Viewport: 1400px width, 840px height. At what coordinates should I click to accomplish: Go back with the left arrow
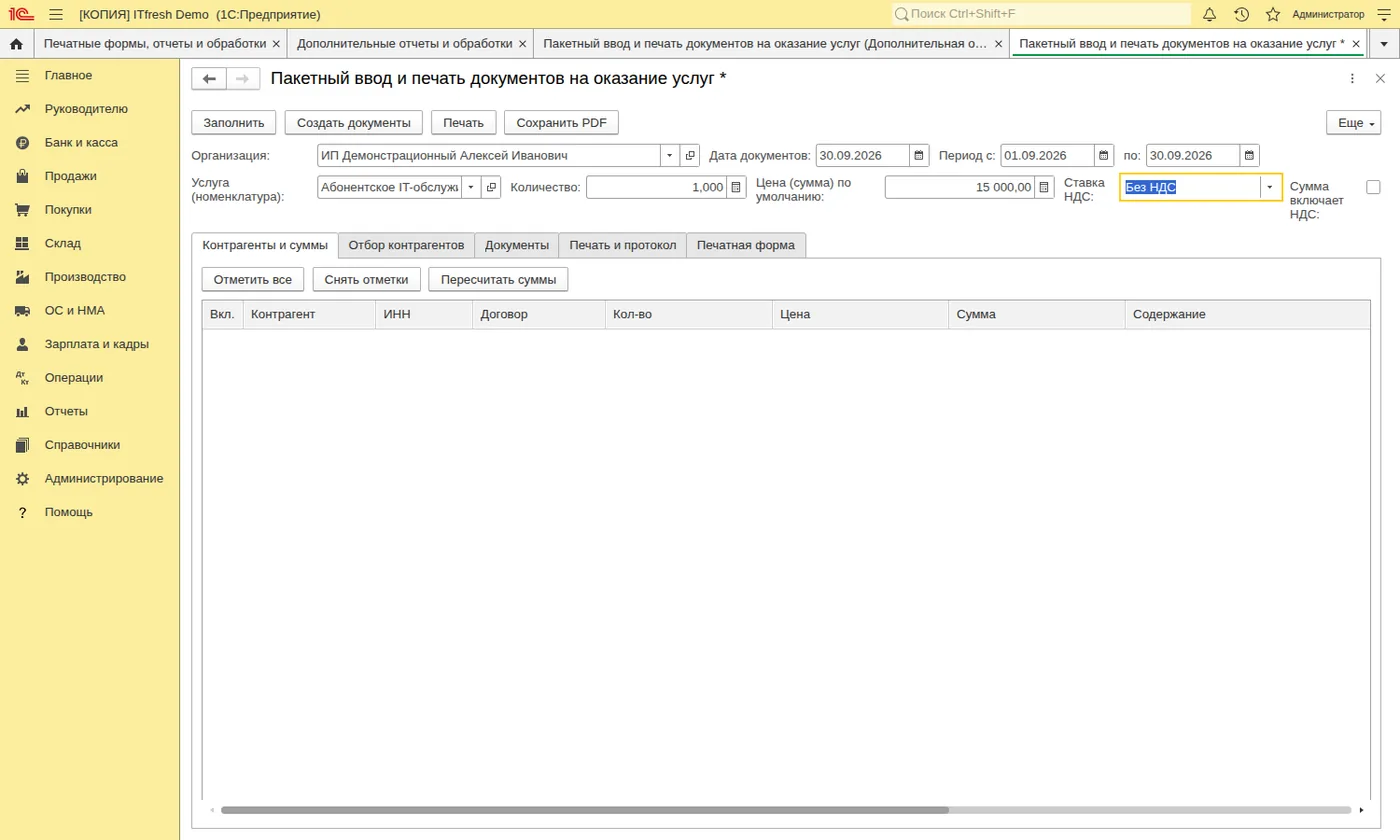point(209,79)
